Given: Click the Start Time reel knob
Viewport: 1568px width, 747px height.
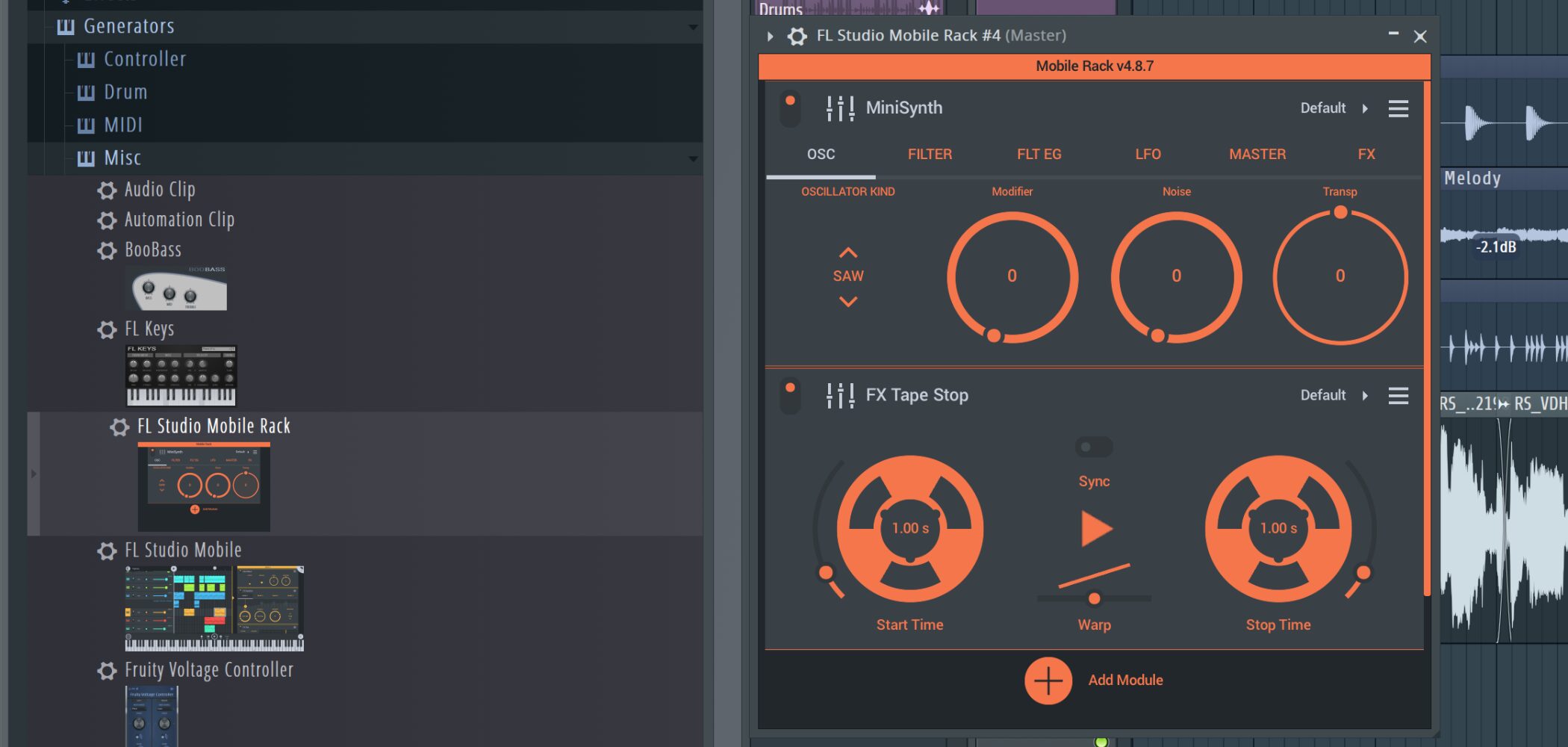Looking at the screenshot, I should (910, 529).
